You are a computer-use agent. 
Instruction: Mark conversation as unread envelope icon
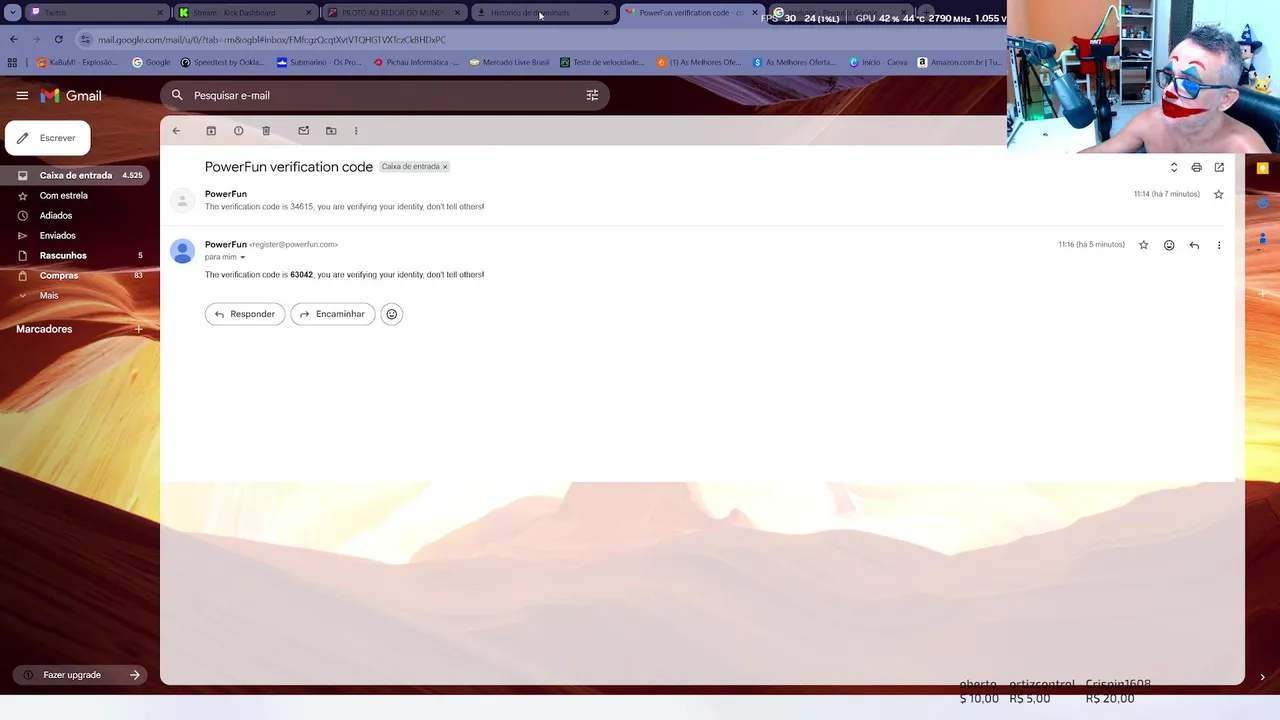[303, 131]
